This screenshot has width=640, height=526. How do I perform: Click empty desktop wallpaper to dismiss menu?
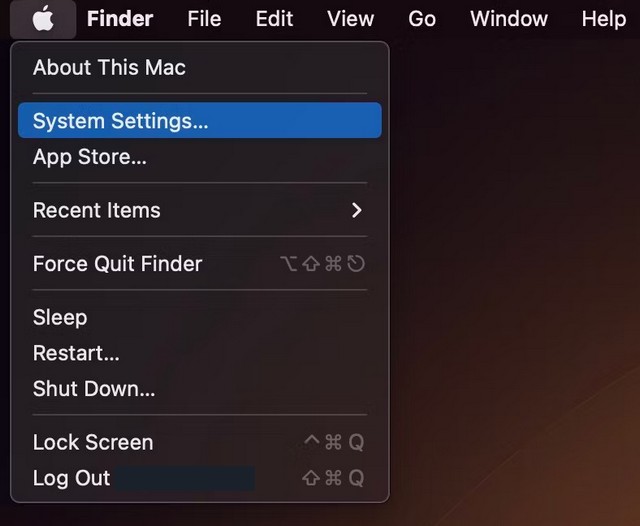(x=520, y=300)
